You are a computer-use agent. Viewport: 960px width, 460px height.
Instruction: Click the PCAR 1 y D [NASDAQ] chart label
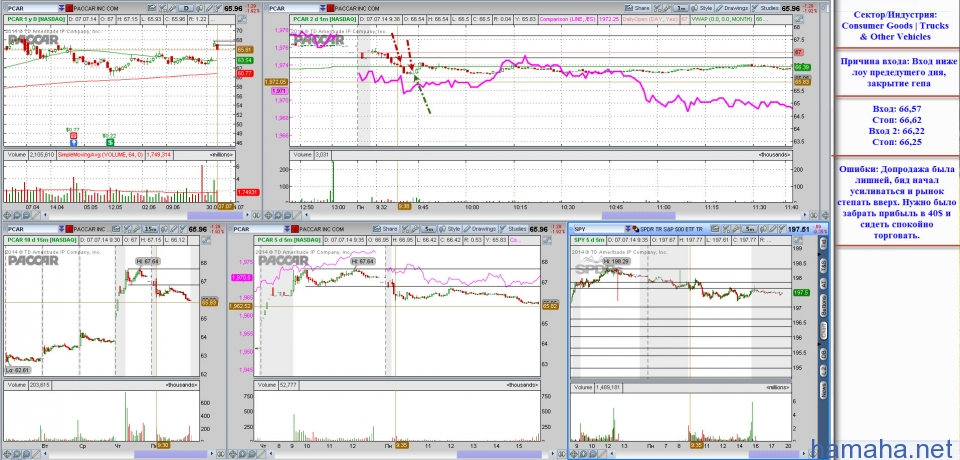tap(36, 19)
